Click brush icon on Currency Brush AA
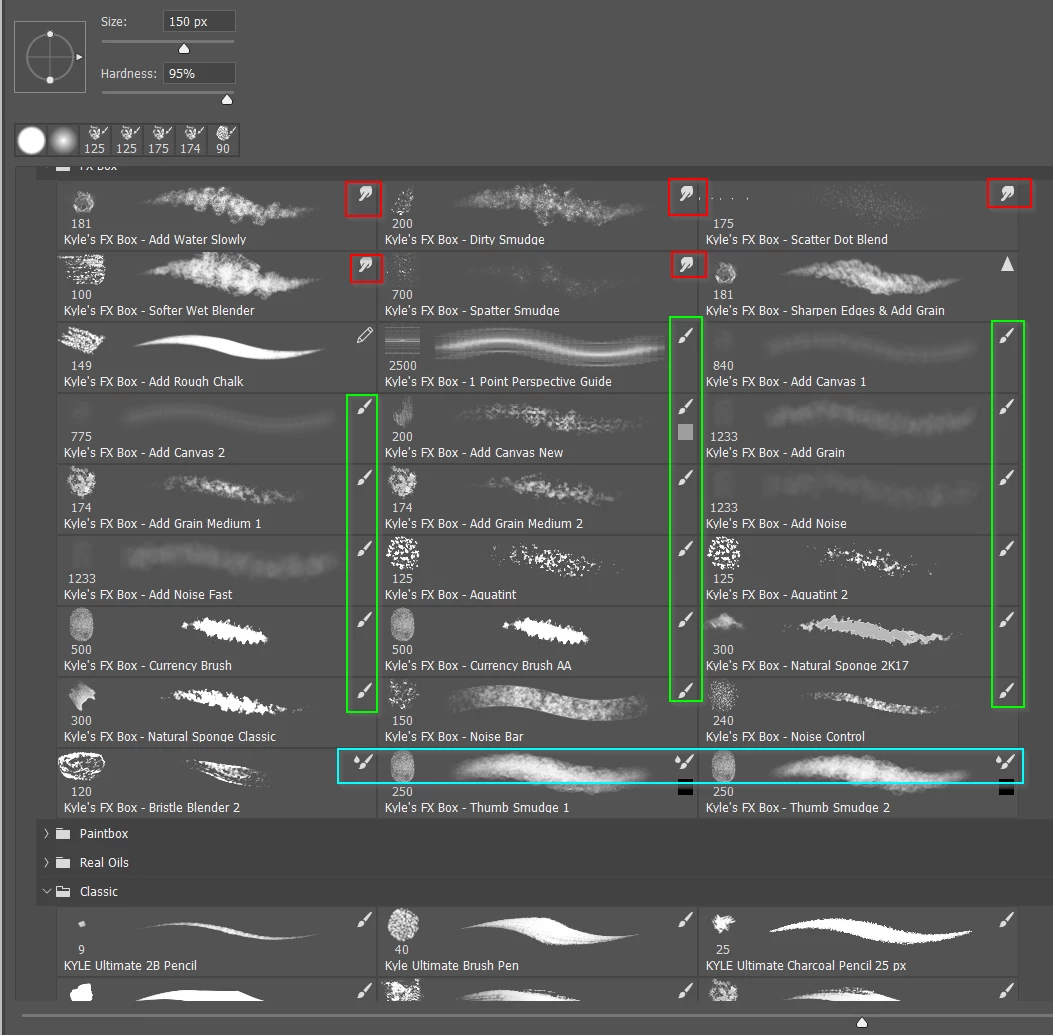 [x=685, y=620]
